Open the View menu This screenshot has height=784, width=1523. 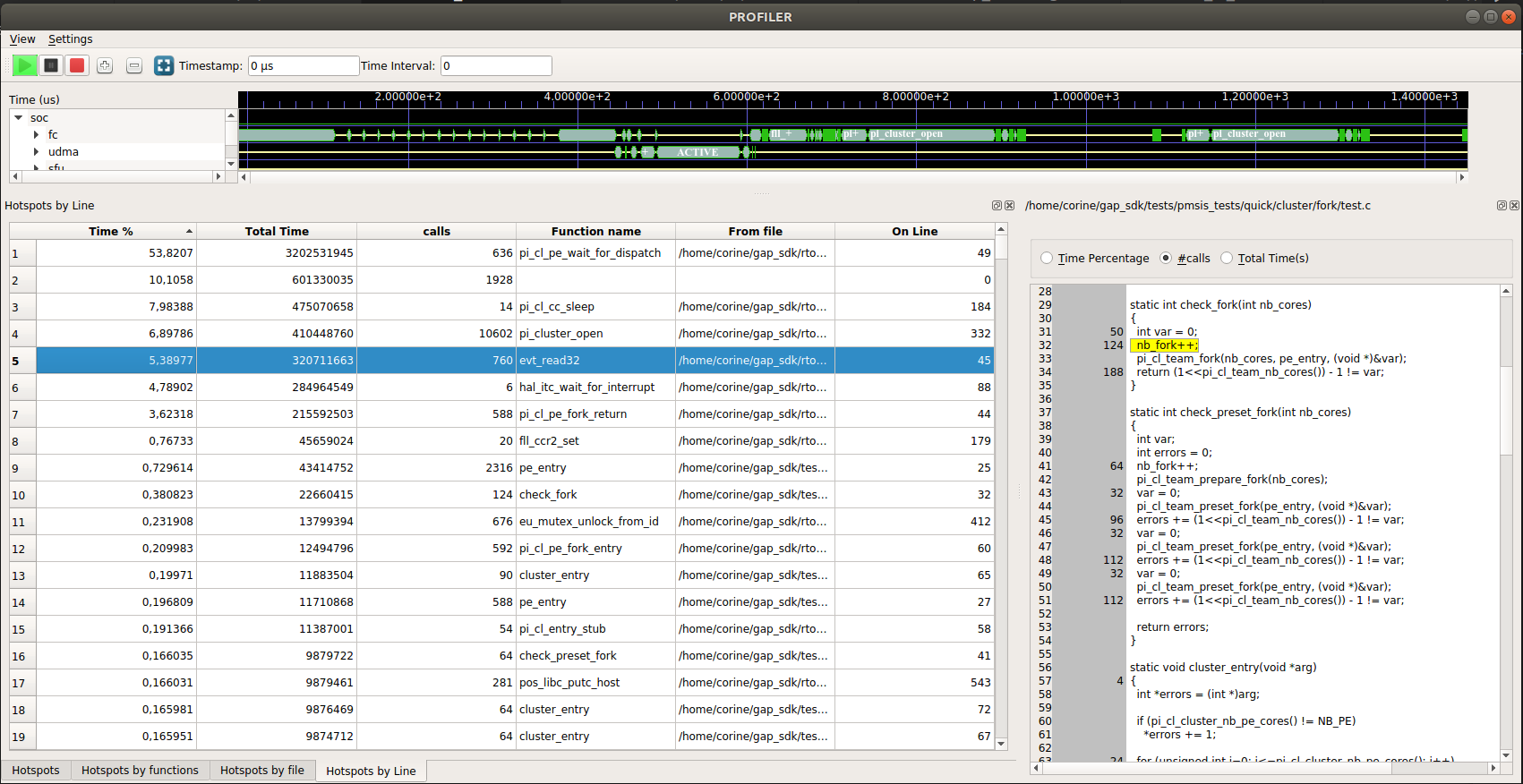(22, 39)
